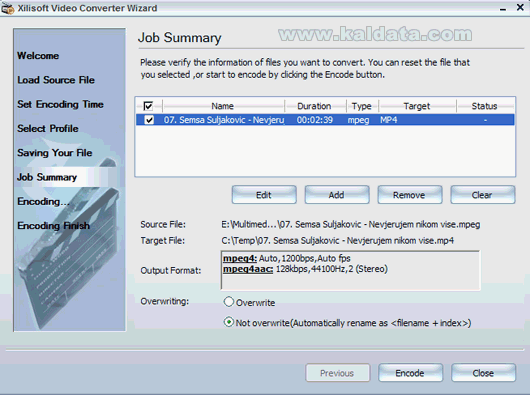
Task: Clear the file list with Clear button
Action: coord(483,195)
